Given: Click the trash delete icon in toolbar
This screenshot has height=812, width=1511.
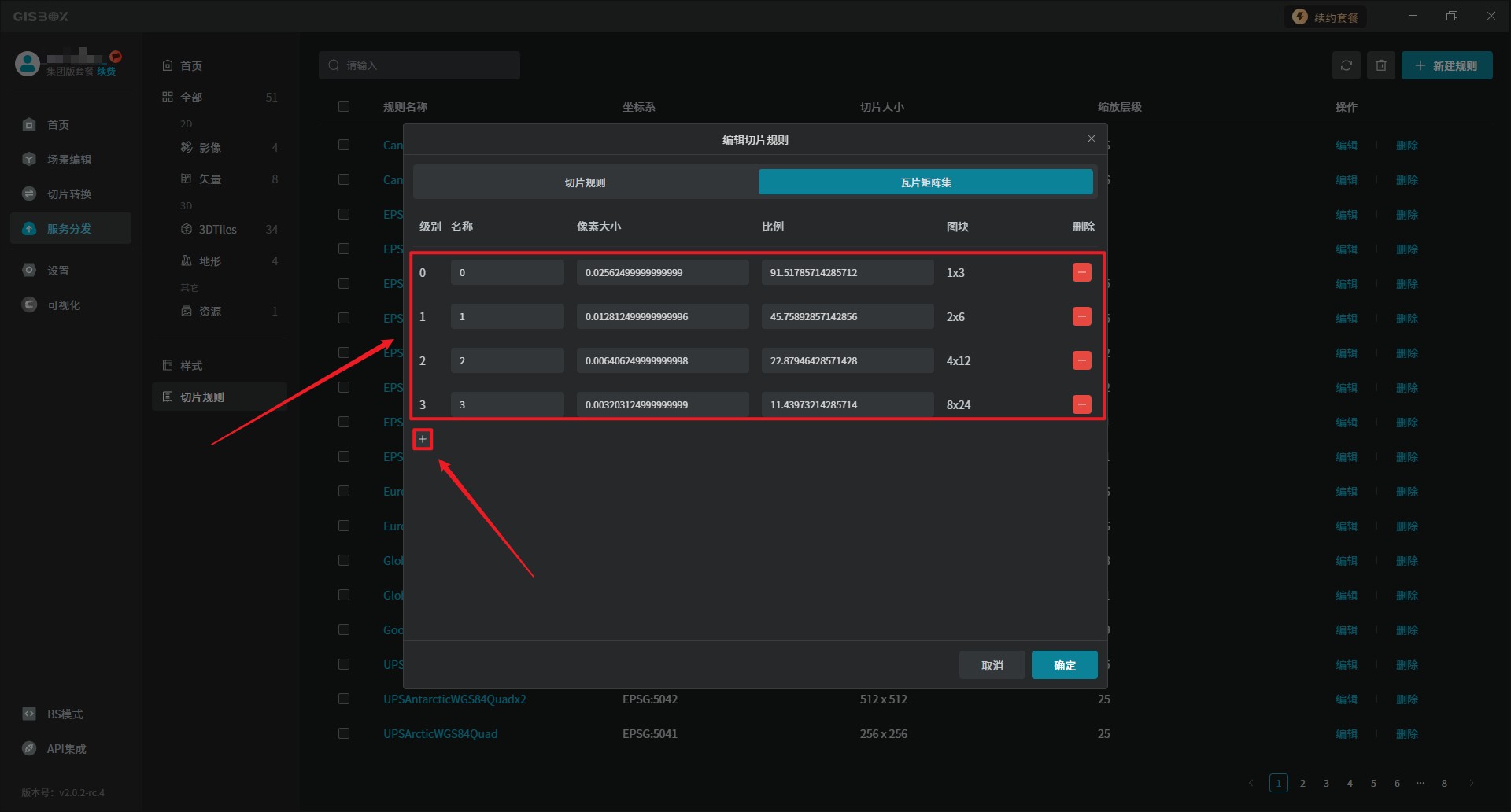Looking at the screenshot, I should click(1380, 65).
